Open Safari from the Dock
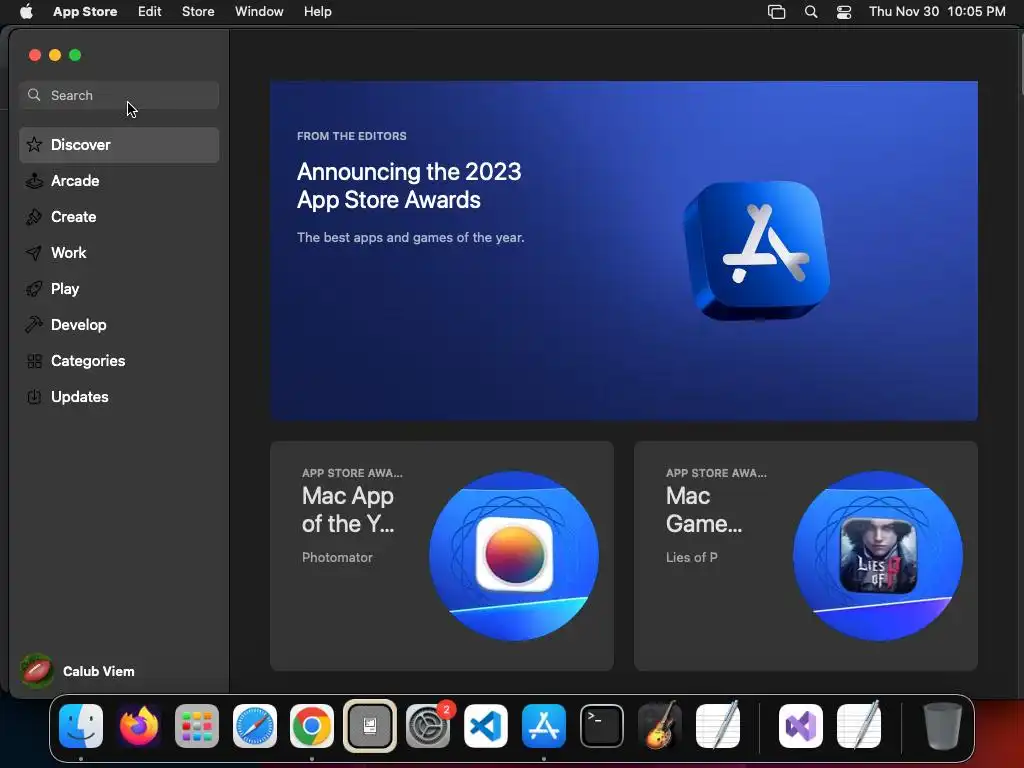Image resolution: width=1024 pixels, height=768 pixels. (x=255, y=726)
